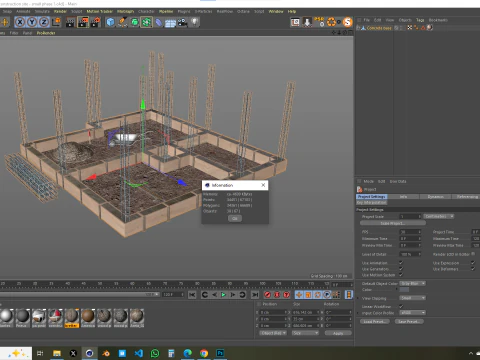Click the default object Color swatch
This screenshot has width=480, height=360.
[404, 290]
